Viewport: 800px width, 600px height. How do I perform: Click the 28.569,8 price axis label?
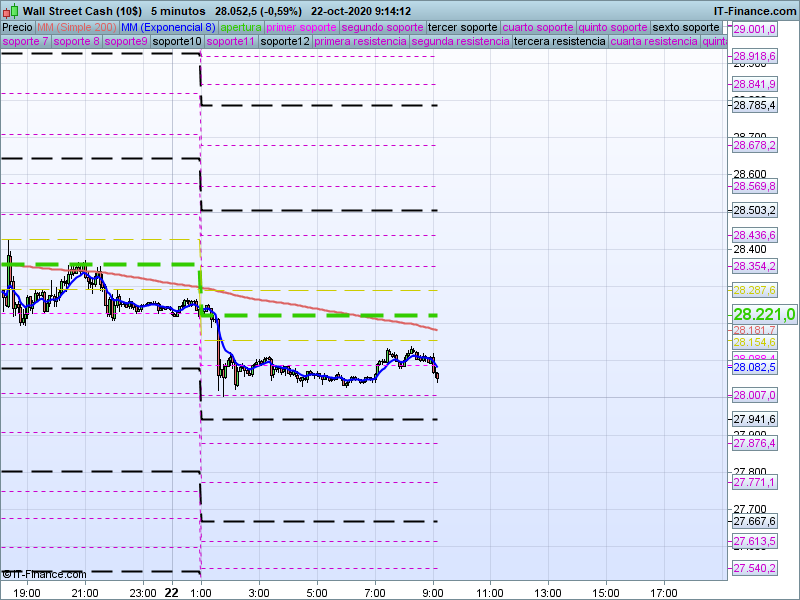point(755,186)
